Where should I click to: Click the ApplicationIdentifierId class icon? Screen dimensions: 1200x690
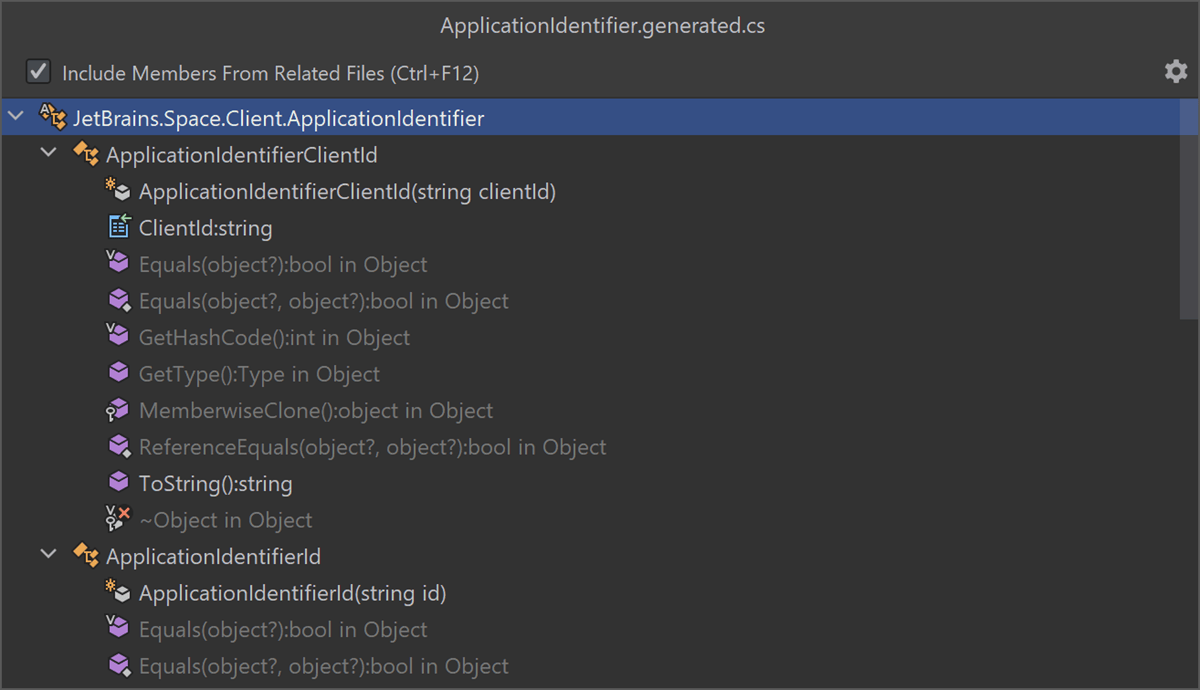[86, 556]
